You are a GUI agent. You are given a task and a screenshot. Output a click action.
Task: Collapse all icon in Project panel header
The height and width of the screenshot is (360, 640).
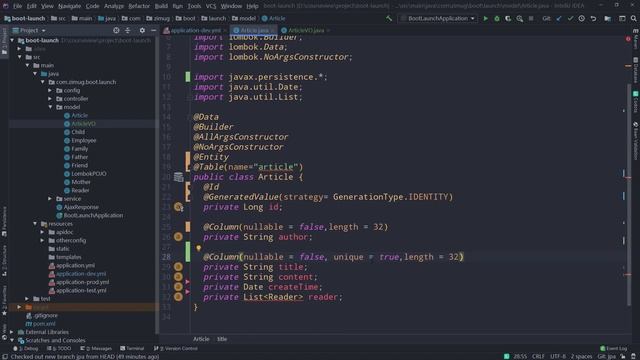tap(128, 30)
